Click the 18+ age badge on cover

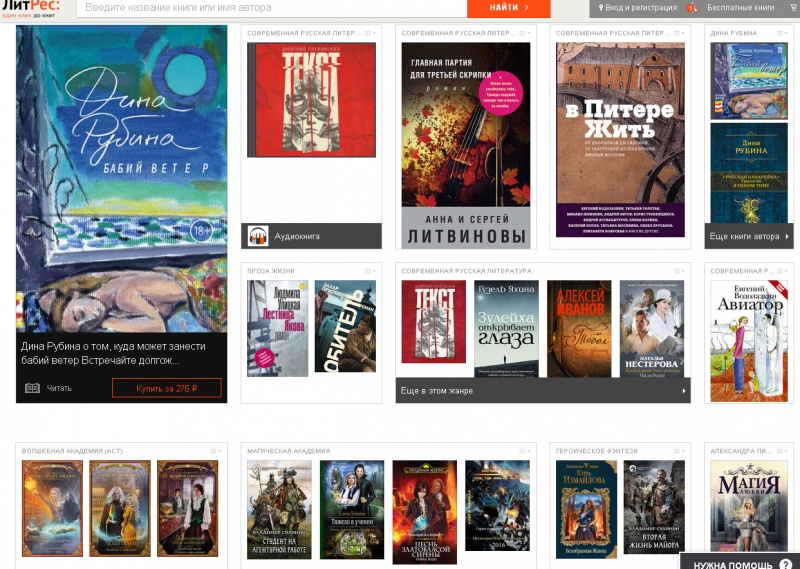pos(201,231)
